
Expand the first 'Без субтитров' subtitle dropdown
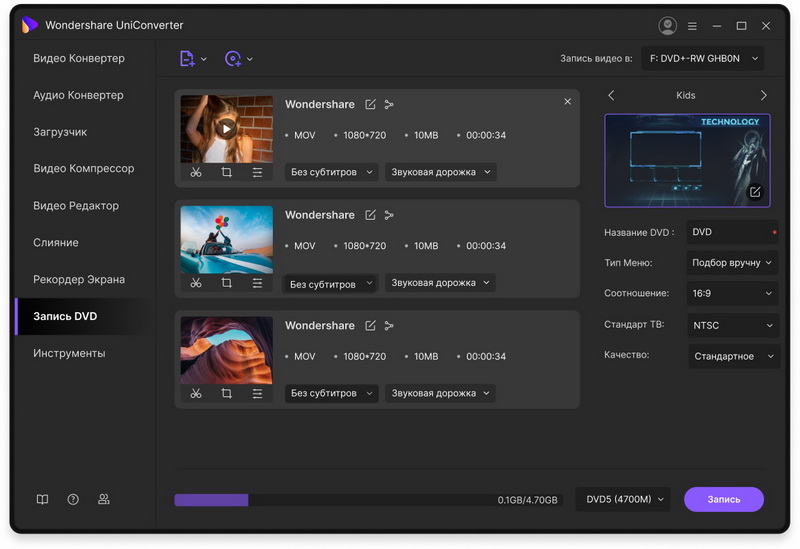tap(331, 172)
